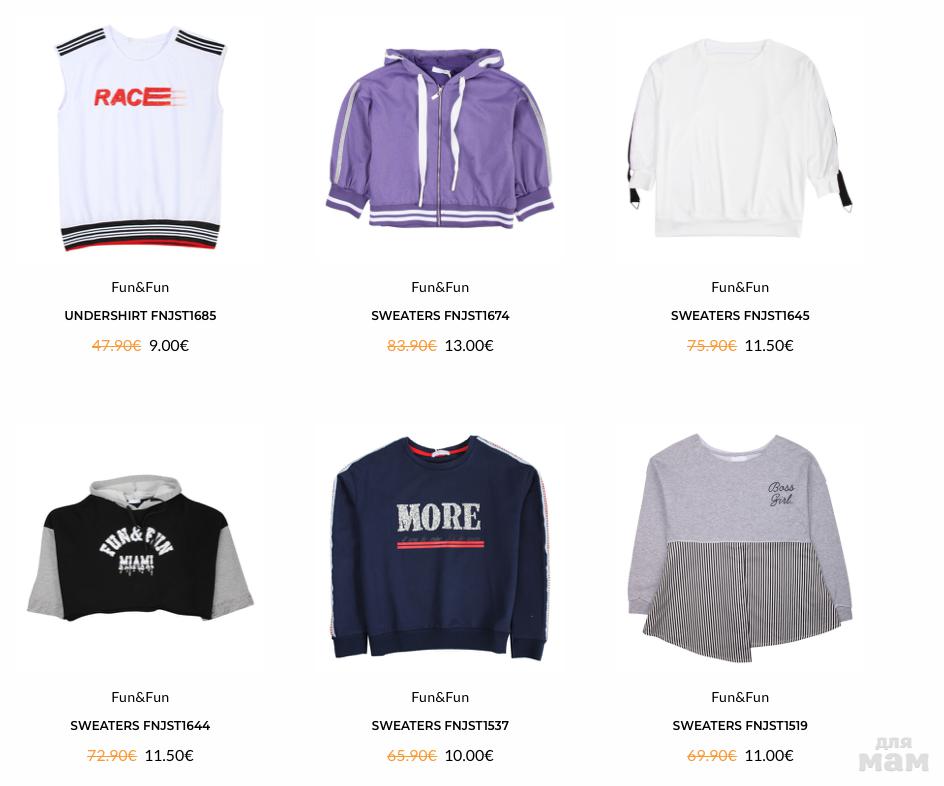Click Fun&Fun brand above UNDERSHIRT FNJST1685

pos(140,287)
